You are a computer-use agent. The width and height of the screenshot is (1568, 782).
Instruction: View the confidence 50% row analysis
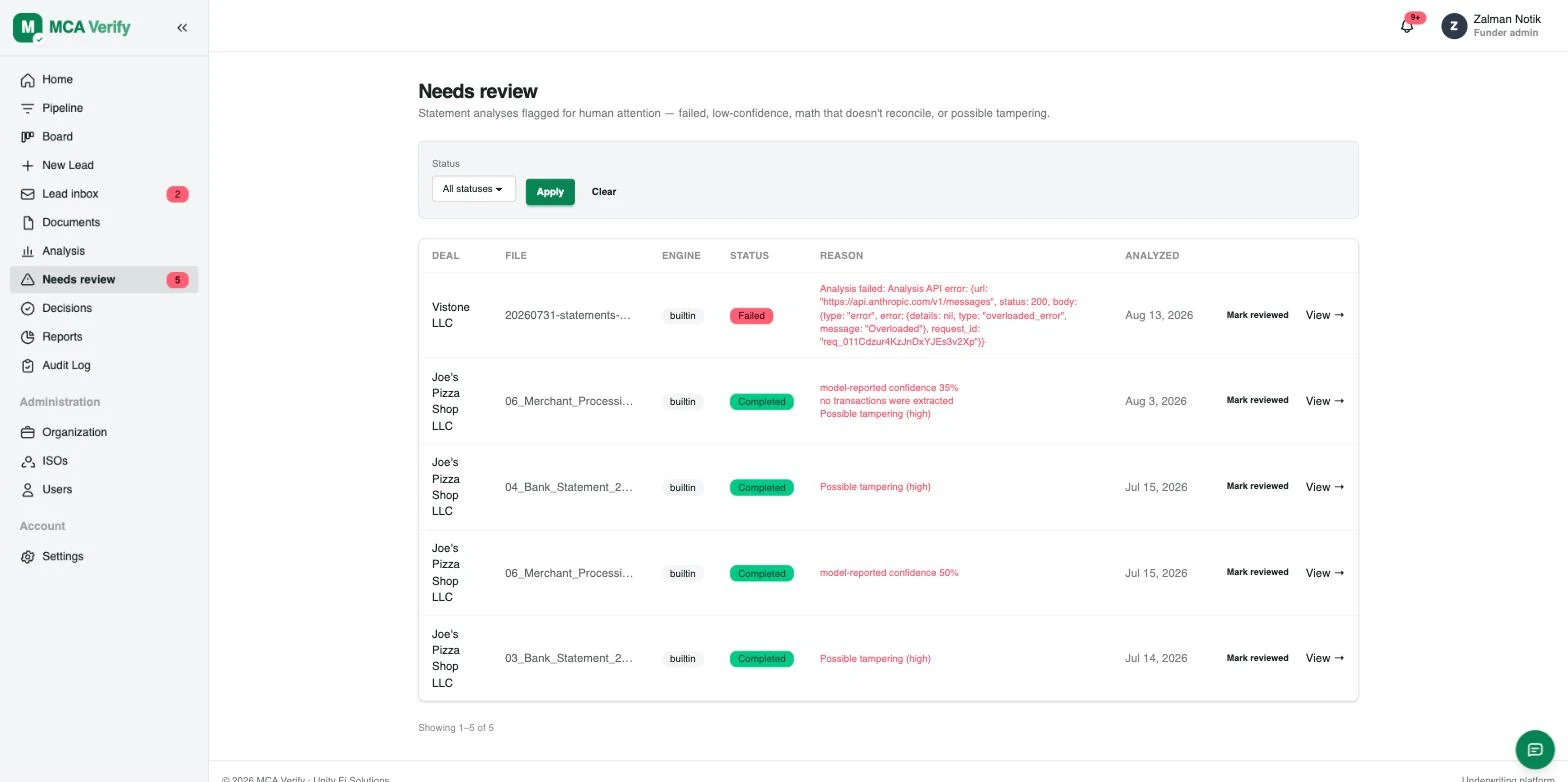(x=1325, y=573)
